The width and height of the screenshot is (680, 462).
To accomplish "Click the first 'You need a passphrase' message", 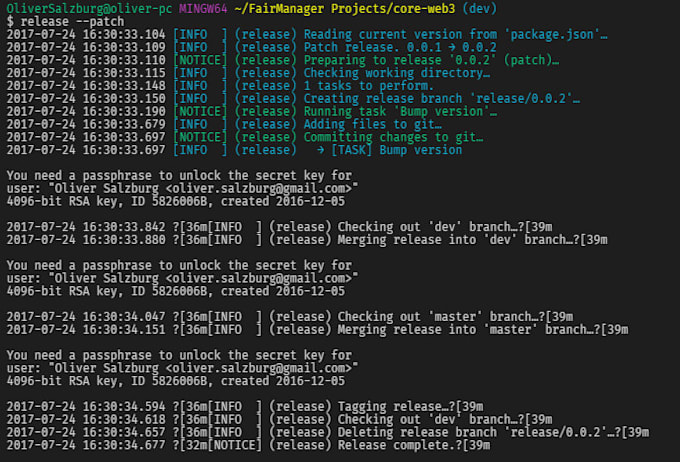I will tap(179, 176).
